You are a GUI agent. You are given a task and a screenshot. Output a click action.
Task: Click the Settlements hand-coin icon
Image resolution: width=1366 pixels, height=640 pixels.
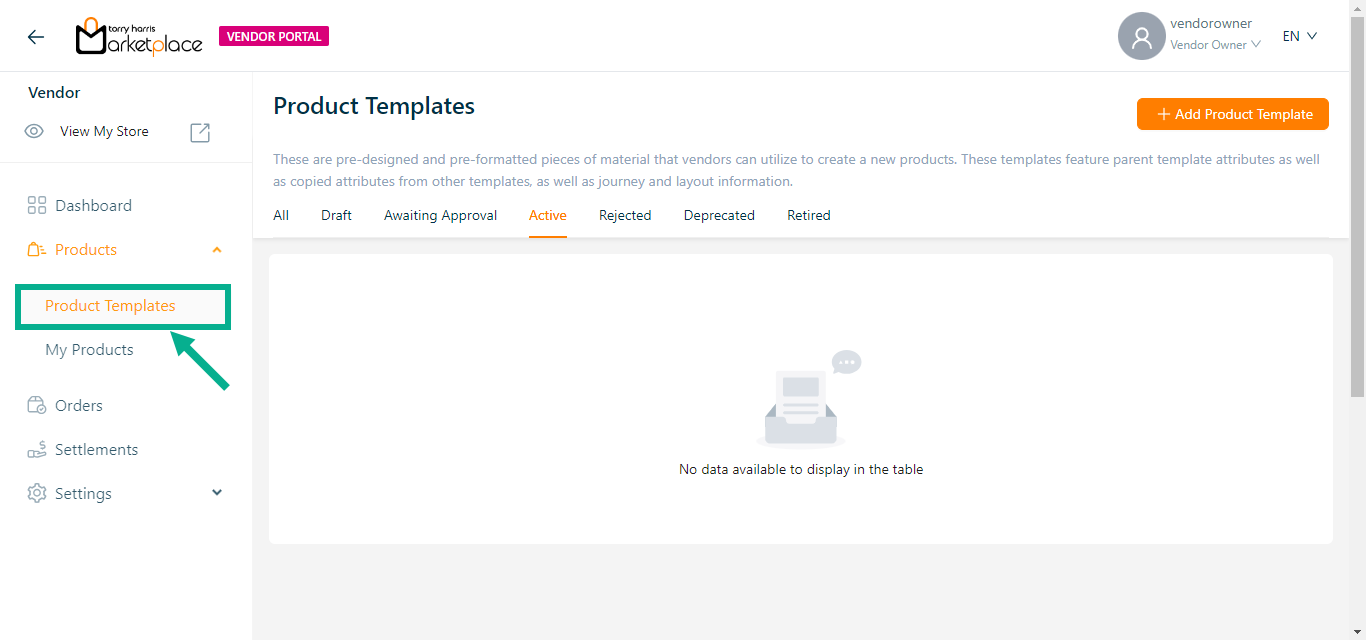point(37,450)
